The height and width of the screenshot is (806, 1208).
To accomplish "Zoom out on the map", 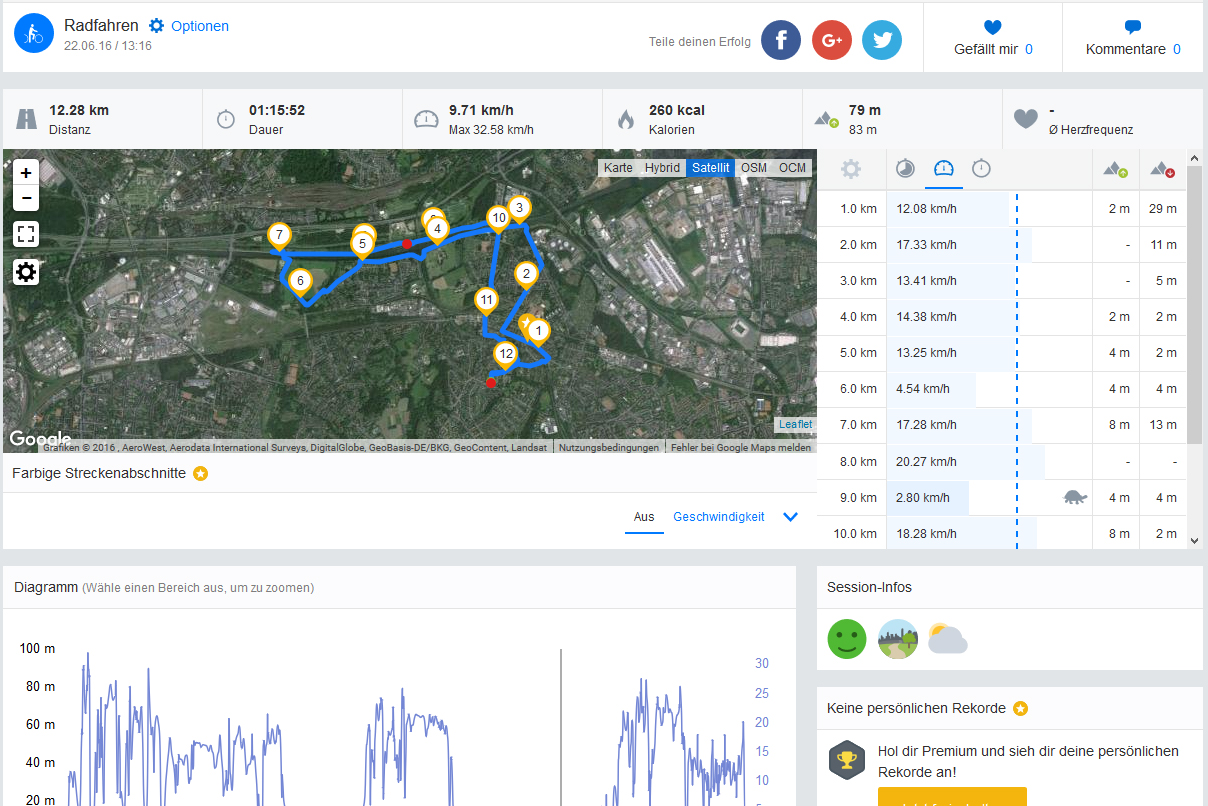I will pyautogui.click(x=26, y=198).
